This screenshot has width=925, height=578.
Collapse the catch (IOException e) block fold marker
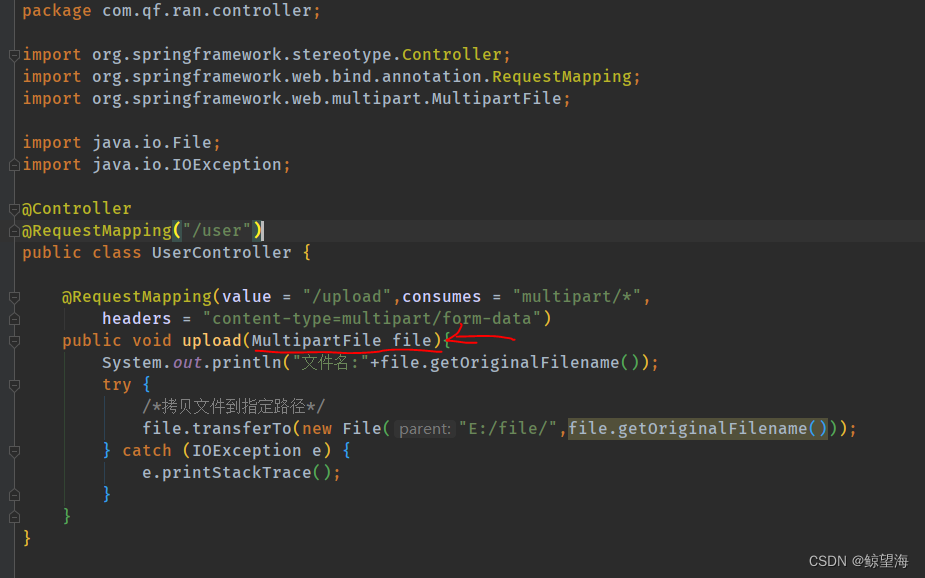pyautogui.click(x=15, y=451)
